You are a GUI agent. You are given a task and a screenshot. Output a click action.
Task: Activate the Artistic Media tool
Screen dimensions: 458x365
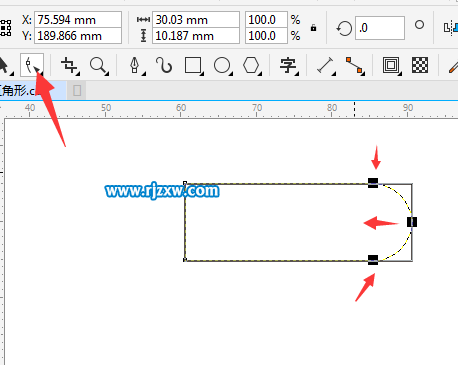164,65
